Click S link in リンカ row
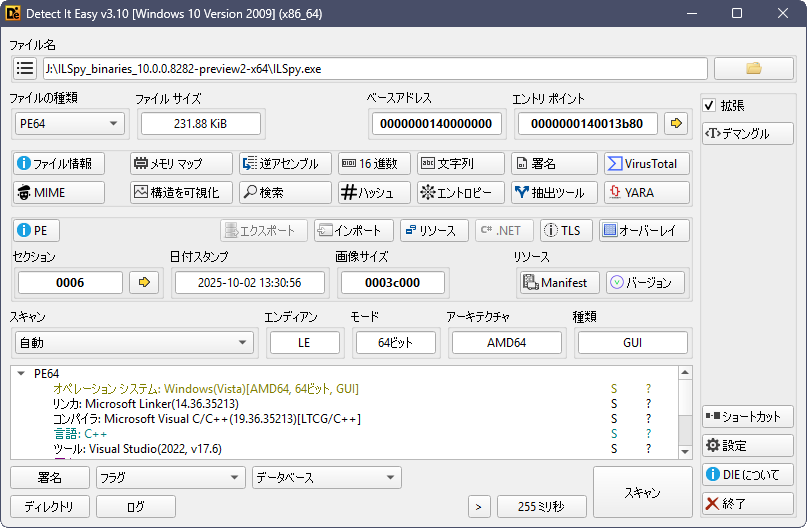The height and width of the screenshot is (528, 807). [x=613, y=404]
